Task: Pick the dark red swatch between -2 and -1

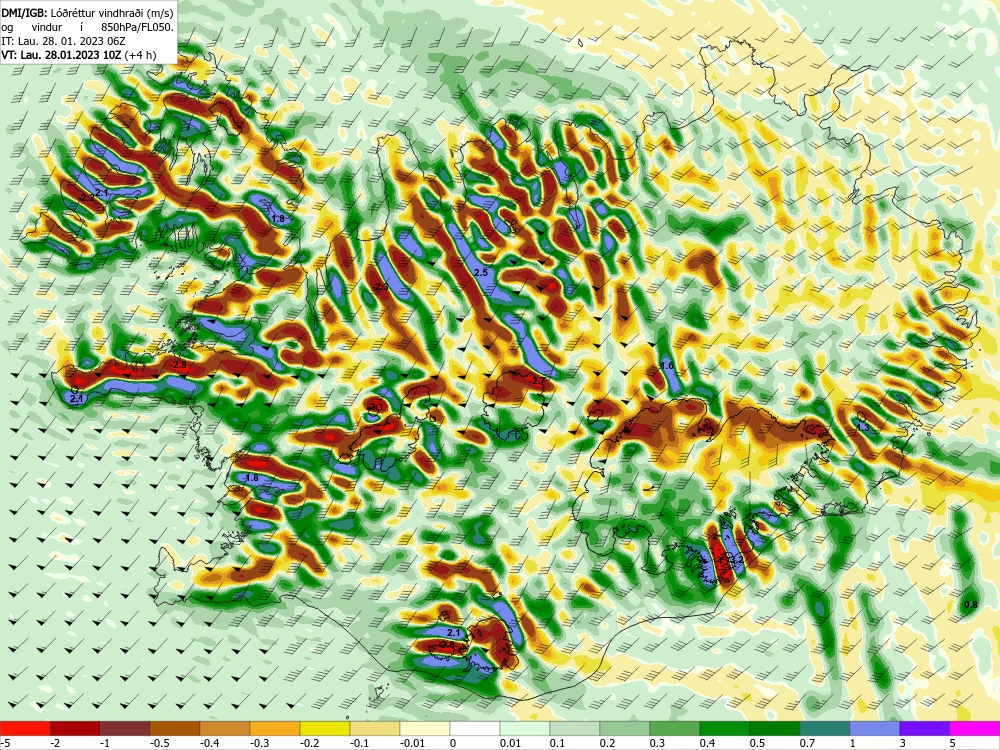Action: coord(75,728)
